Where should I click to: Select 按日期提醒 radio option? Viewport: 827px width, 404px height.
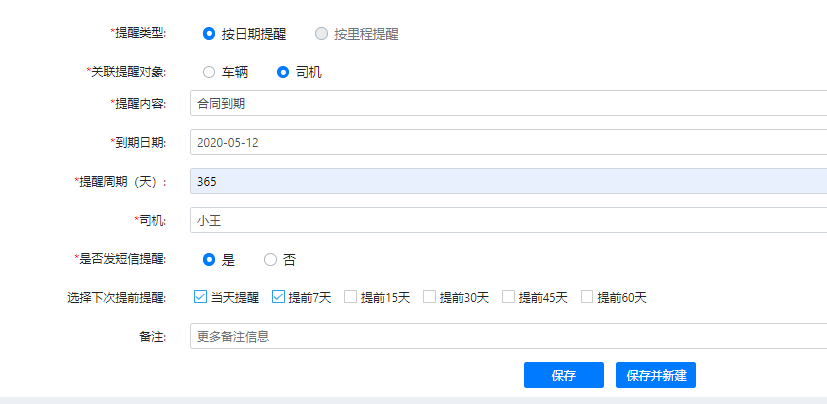[x=209, y=33]
